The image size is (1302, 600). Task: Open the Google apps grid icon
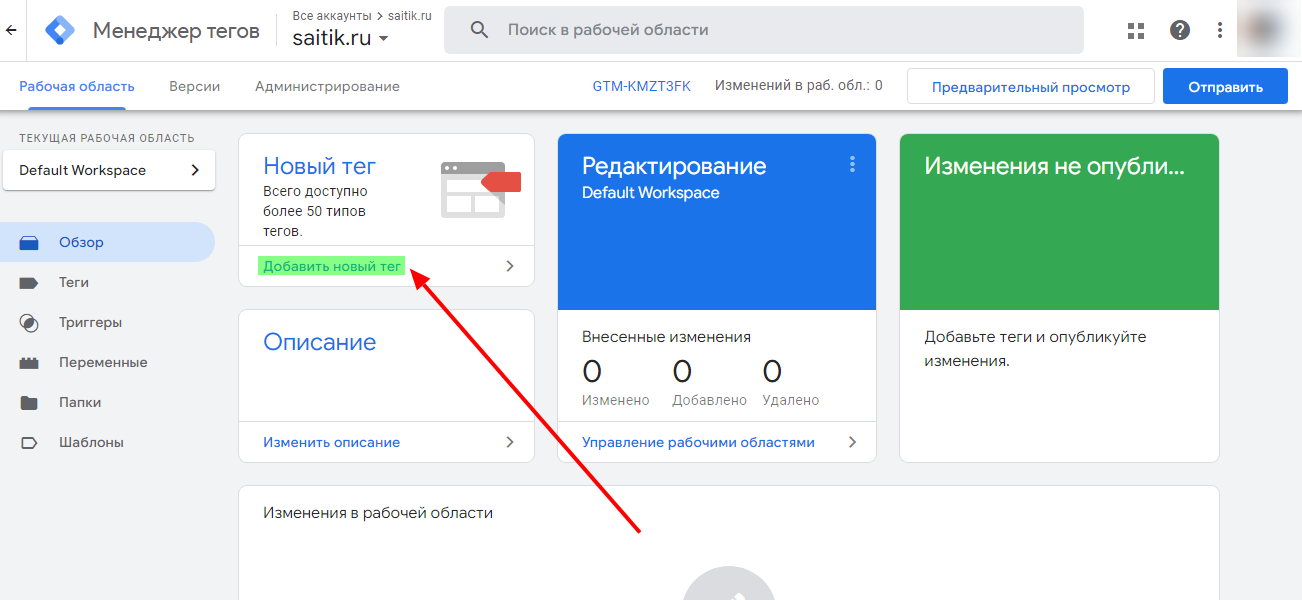pyautogui.click(x=1136, y=30)
